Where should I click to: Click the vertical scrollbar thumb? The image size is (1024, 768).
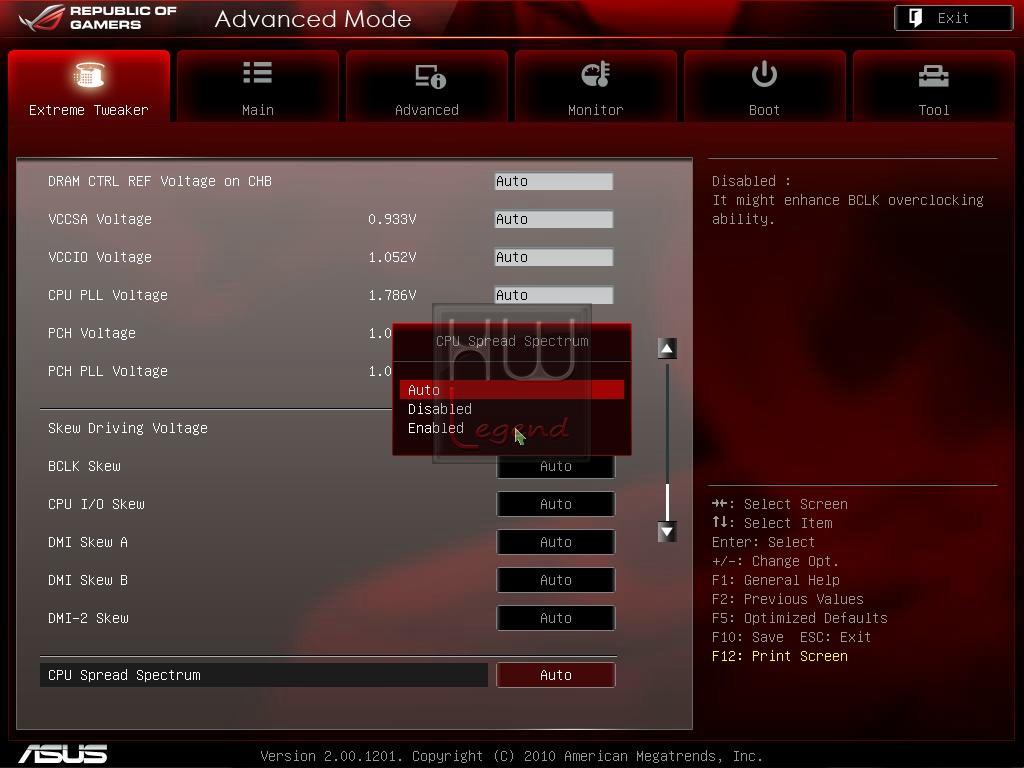click(667, 502)
